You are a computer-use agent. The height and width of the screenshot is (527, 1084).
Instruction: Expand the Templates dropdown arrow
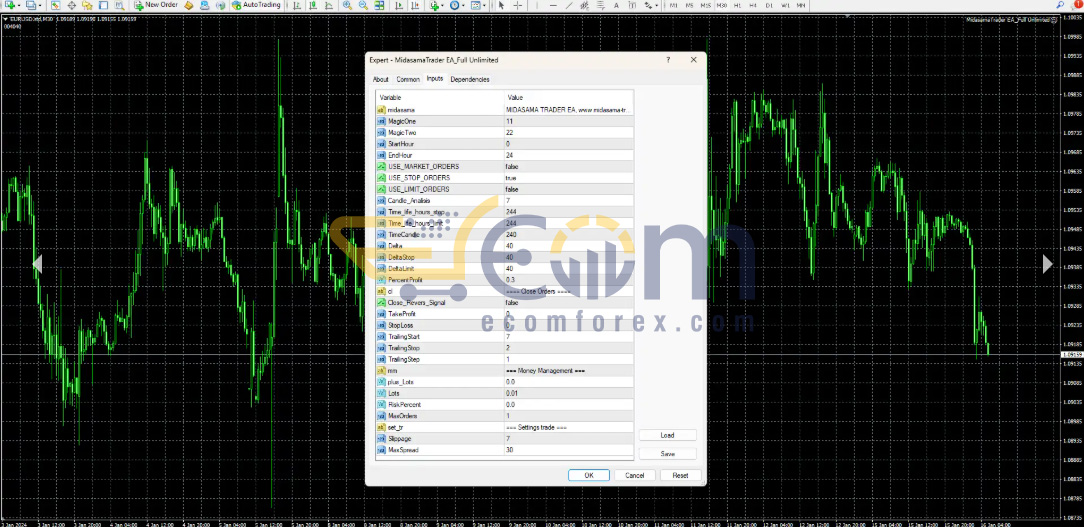(485, 6)
